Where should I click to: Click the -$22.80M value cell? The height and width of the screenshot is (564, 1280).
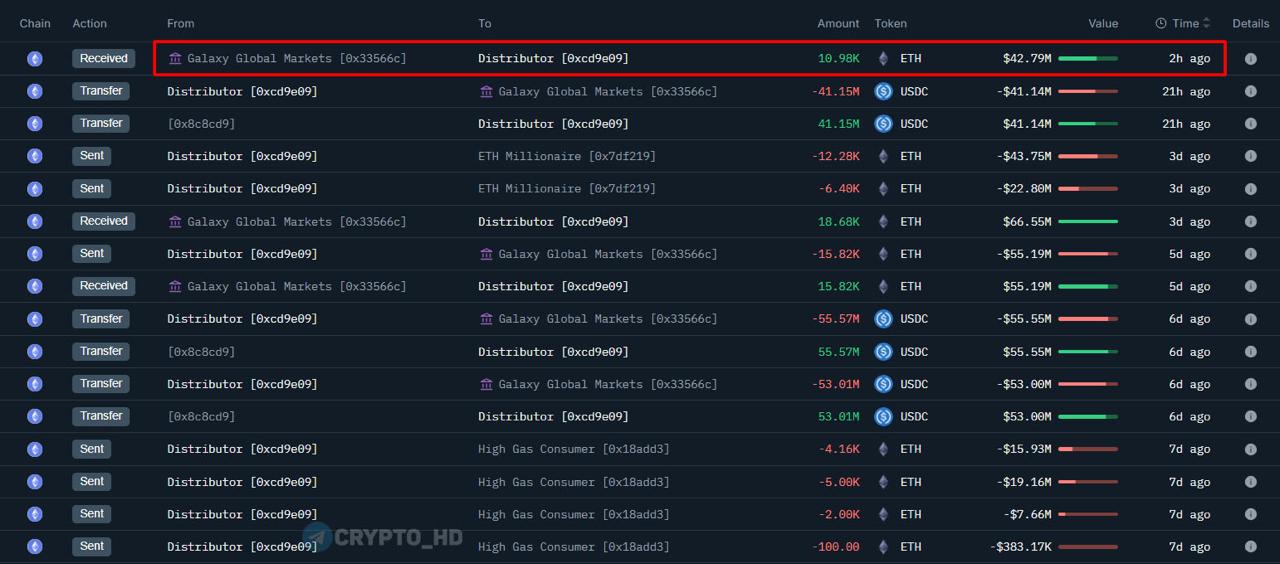click(x=1024, y=189)
